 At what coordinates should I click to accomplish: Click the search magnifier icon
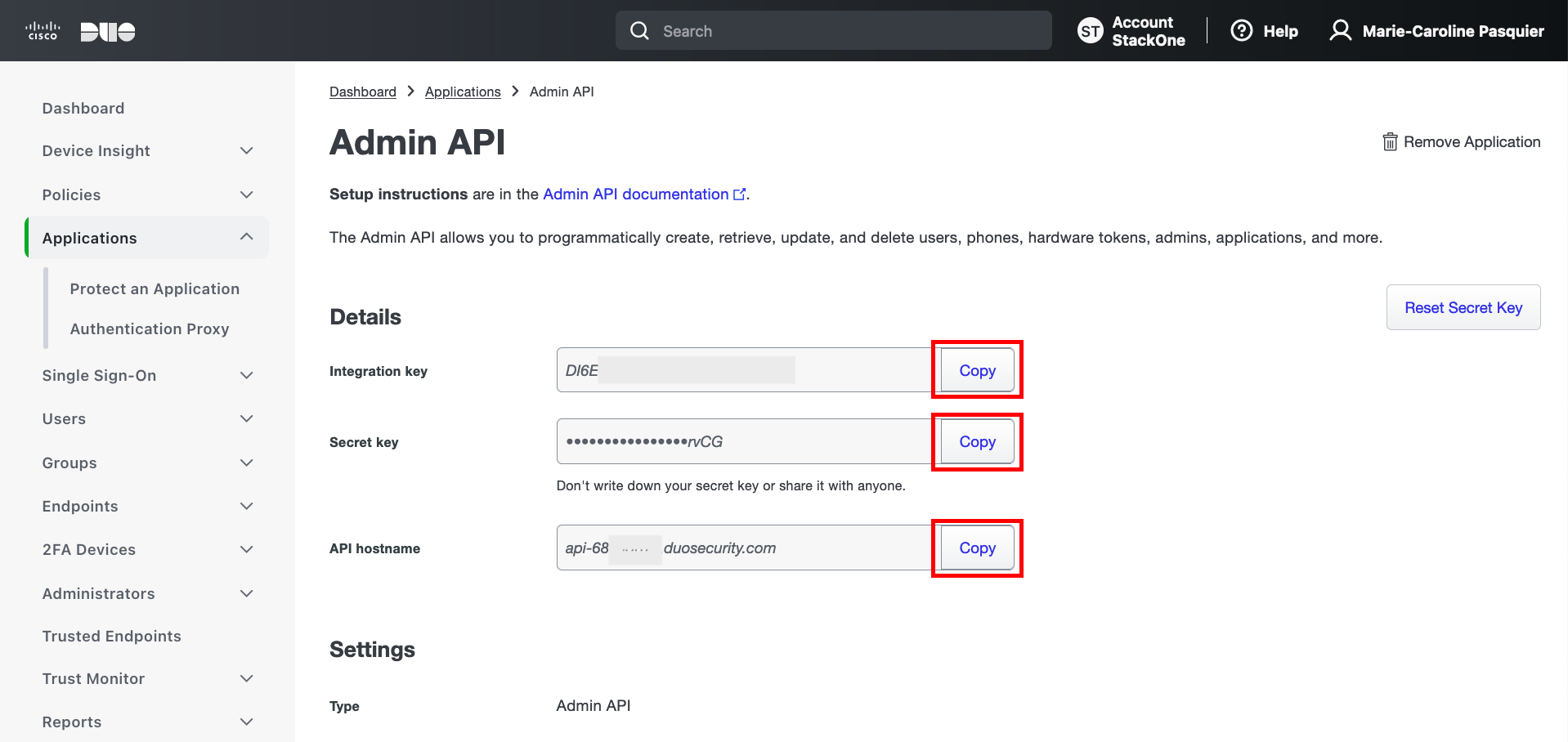639,31
